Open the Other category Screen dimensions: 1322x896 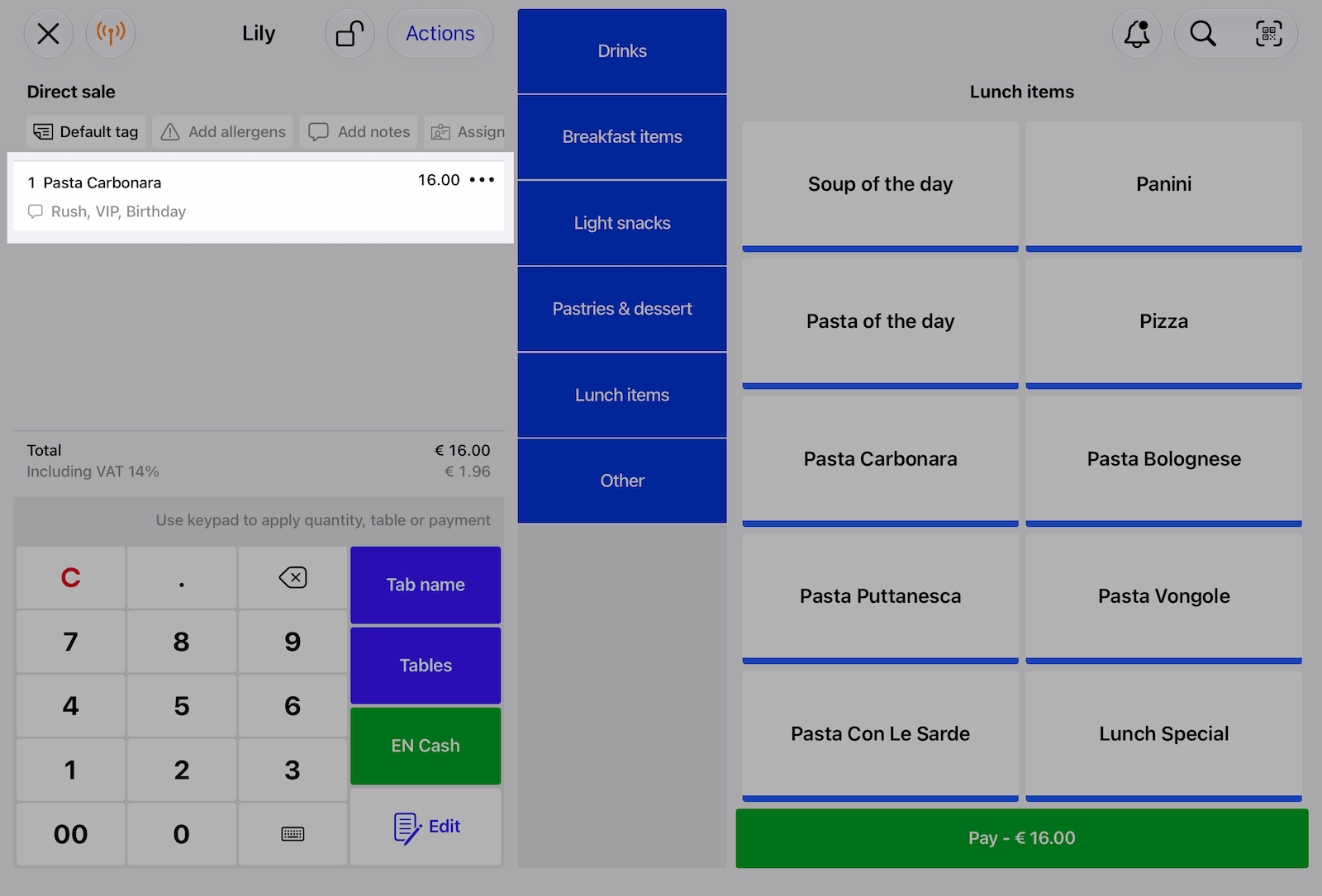pyautogui.click(x=622, y=481)
